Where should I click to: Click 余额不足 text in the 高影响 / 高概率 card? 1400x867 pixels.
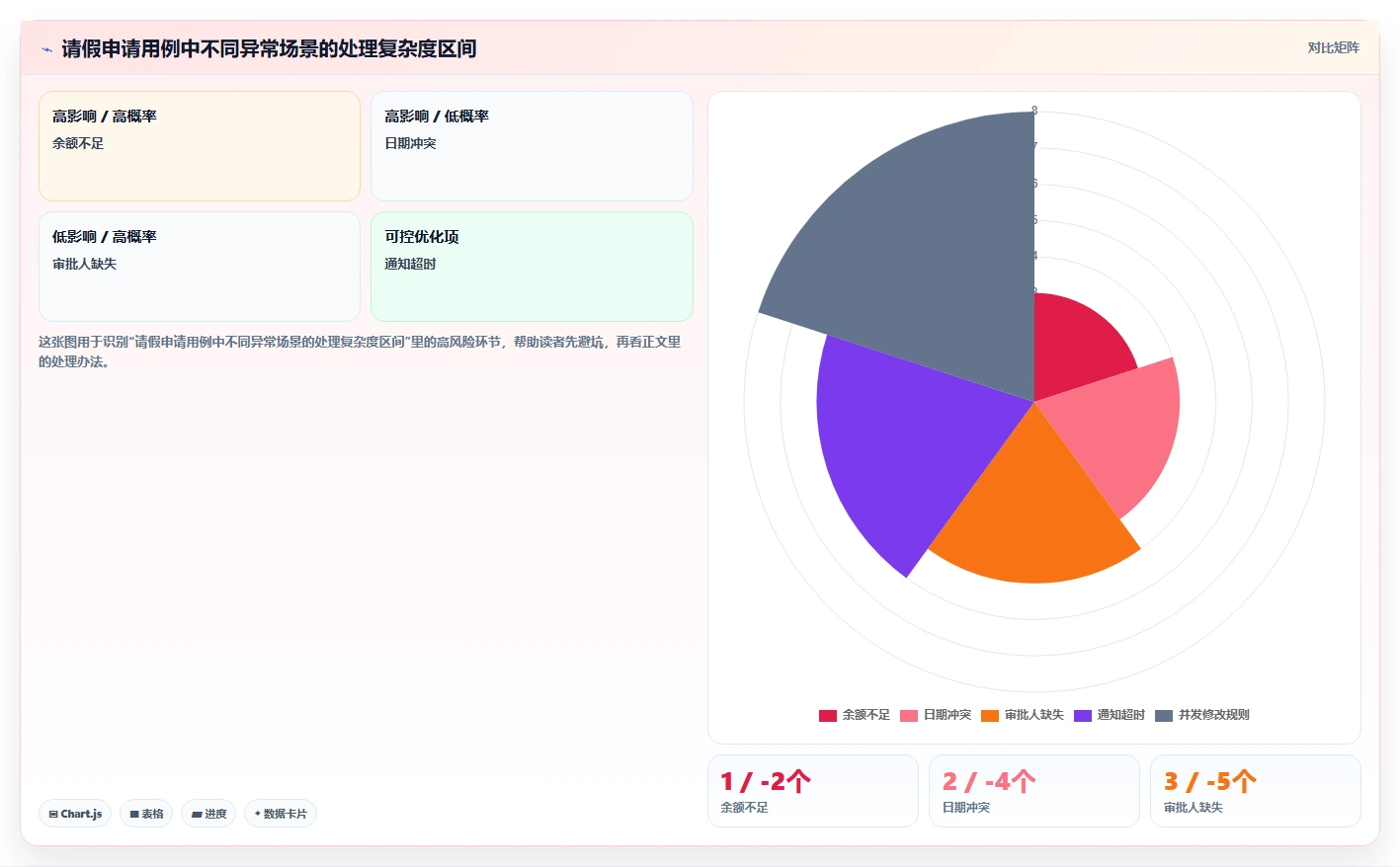[78, 143]
